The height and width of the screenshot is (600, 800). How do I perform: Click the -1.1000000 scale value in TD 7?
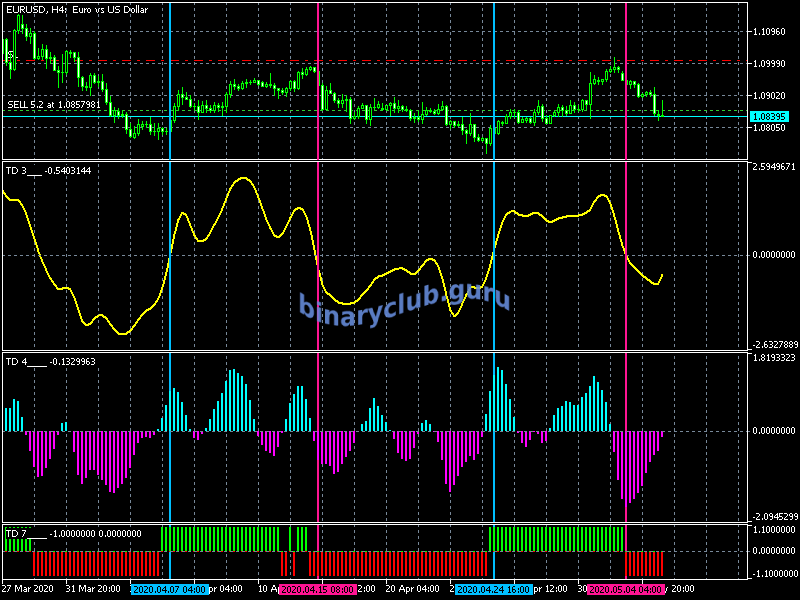pyautogui.click(x=773, y=573)
